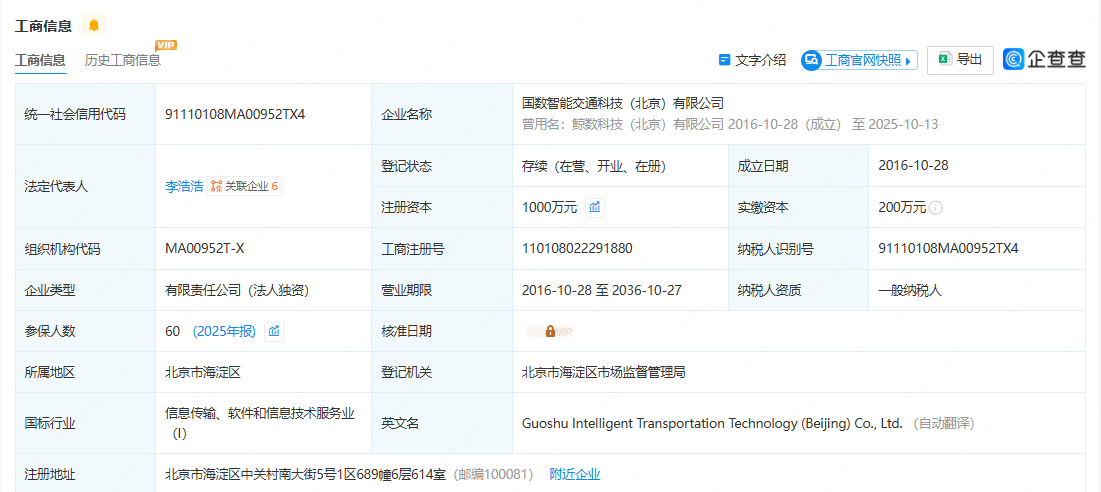Click the 文字介绍 button
This screenshot has height=492, width=1101.
pos(752,60)
